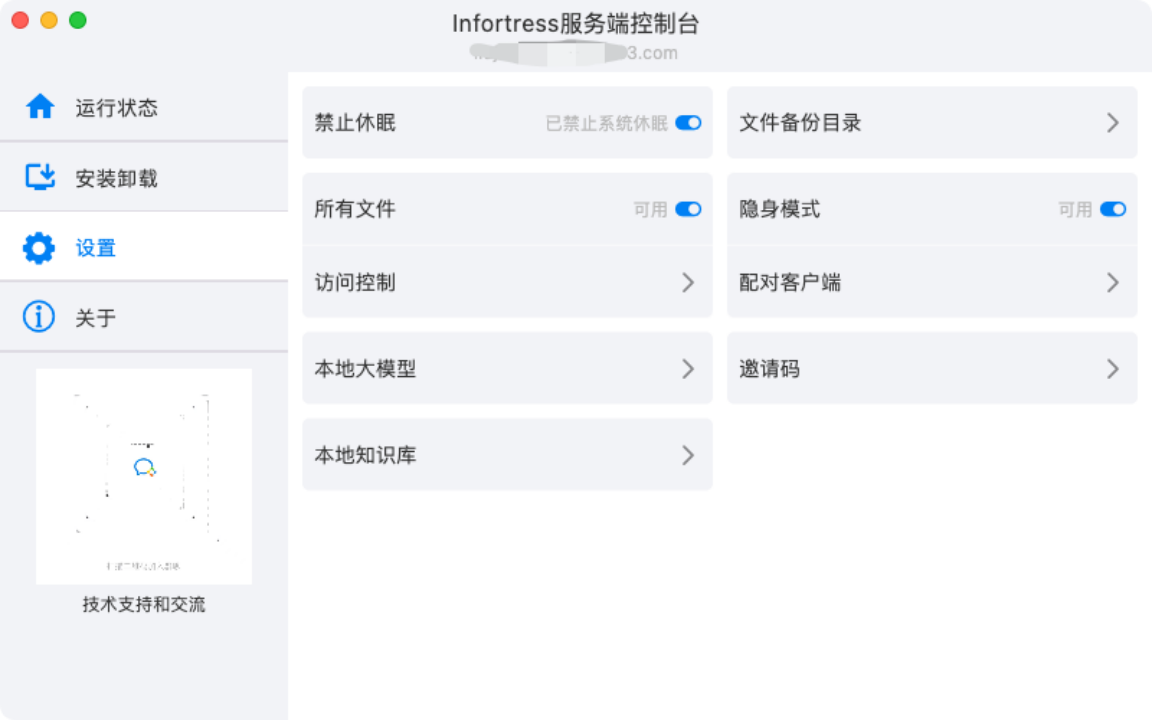Click the 可用 status in 所有文件 row
1152x720 pixels.
coord(650,209)
